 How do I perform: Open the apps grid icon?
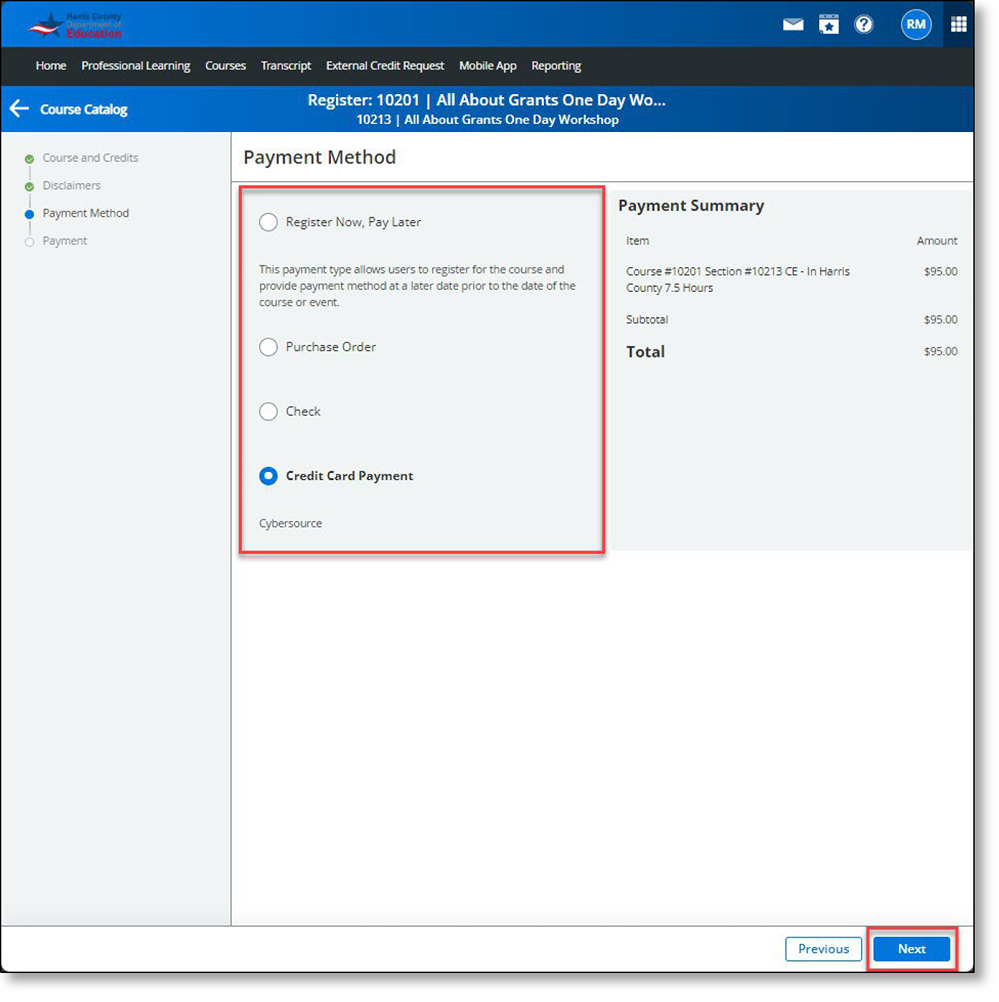pyautogui.click(x=958, y=24)
